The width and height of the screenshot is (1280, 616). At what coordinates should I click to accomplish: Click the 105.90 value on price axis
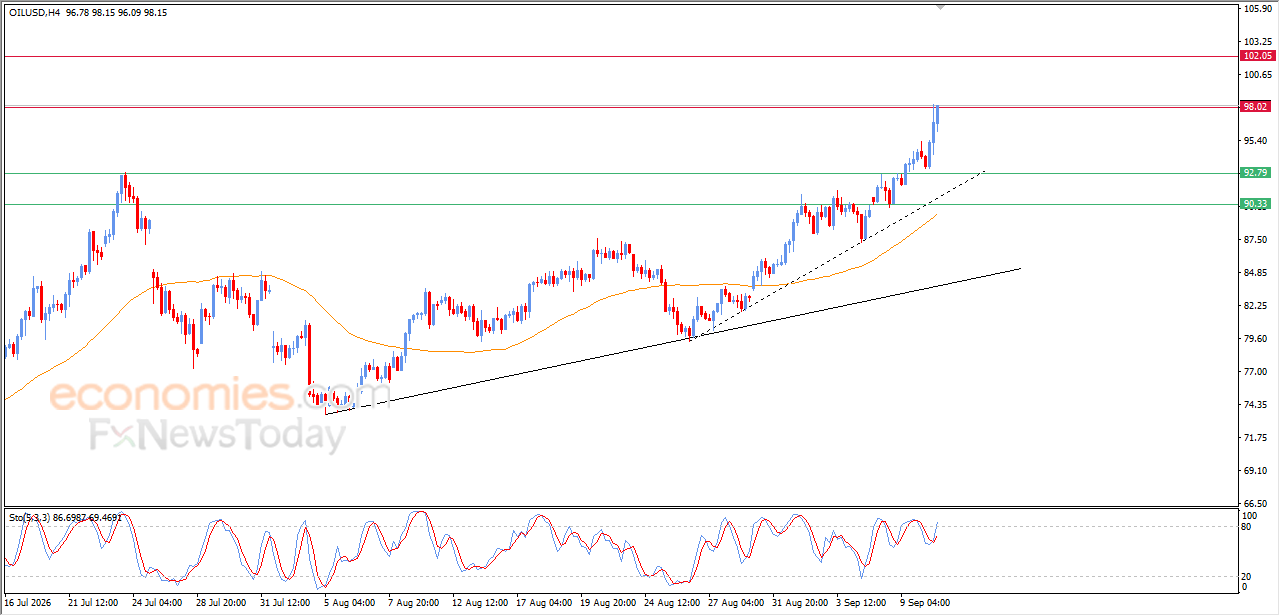click(1257, 9)
